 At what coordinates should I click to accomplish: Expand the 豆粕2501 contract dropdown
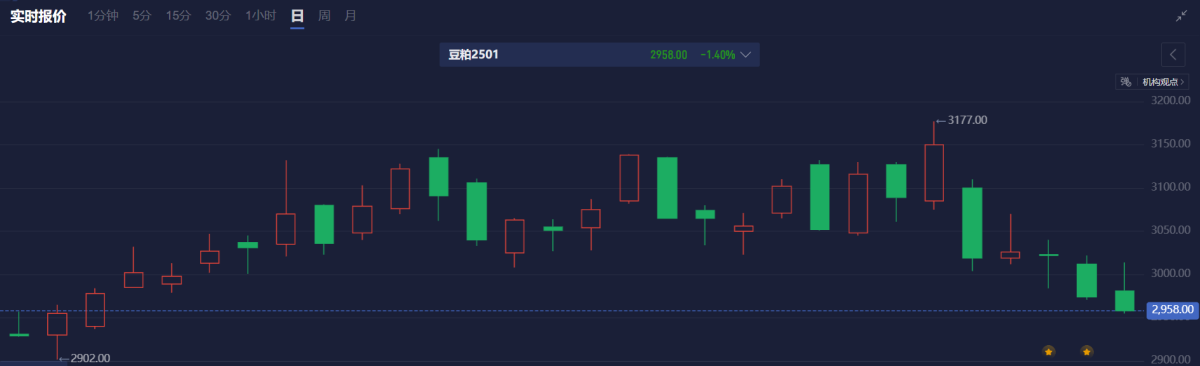[x=600, y=55]
